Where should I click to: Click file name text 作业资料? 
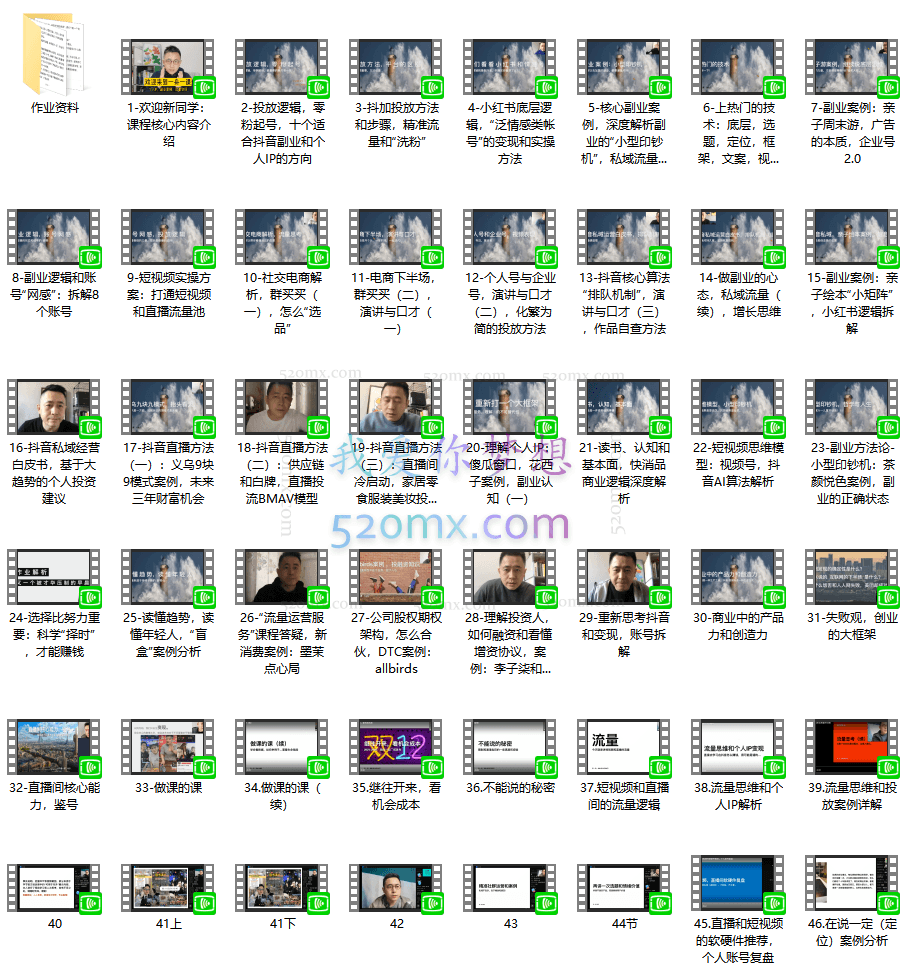55,108
